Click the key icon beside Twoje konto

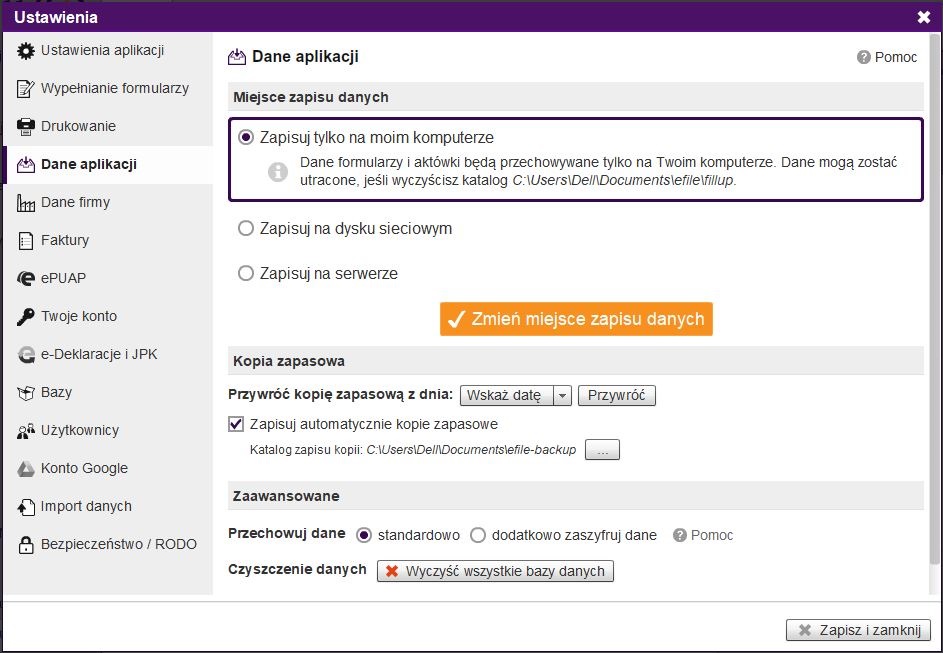click(x=26, y=316)
